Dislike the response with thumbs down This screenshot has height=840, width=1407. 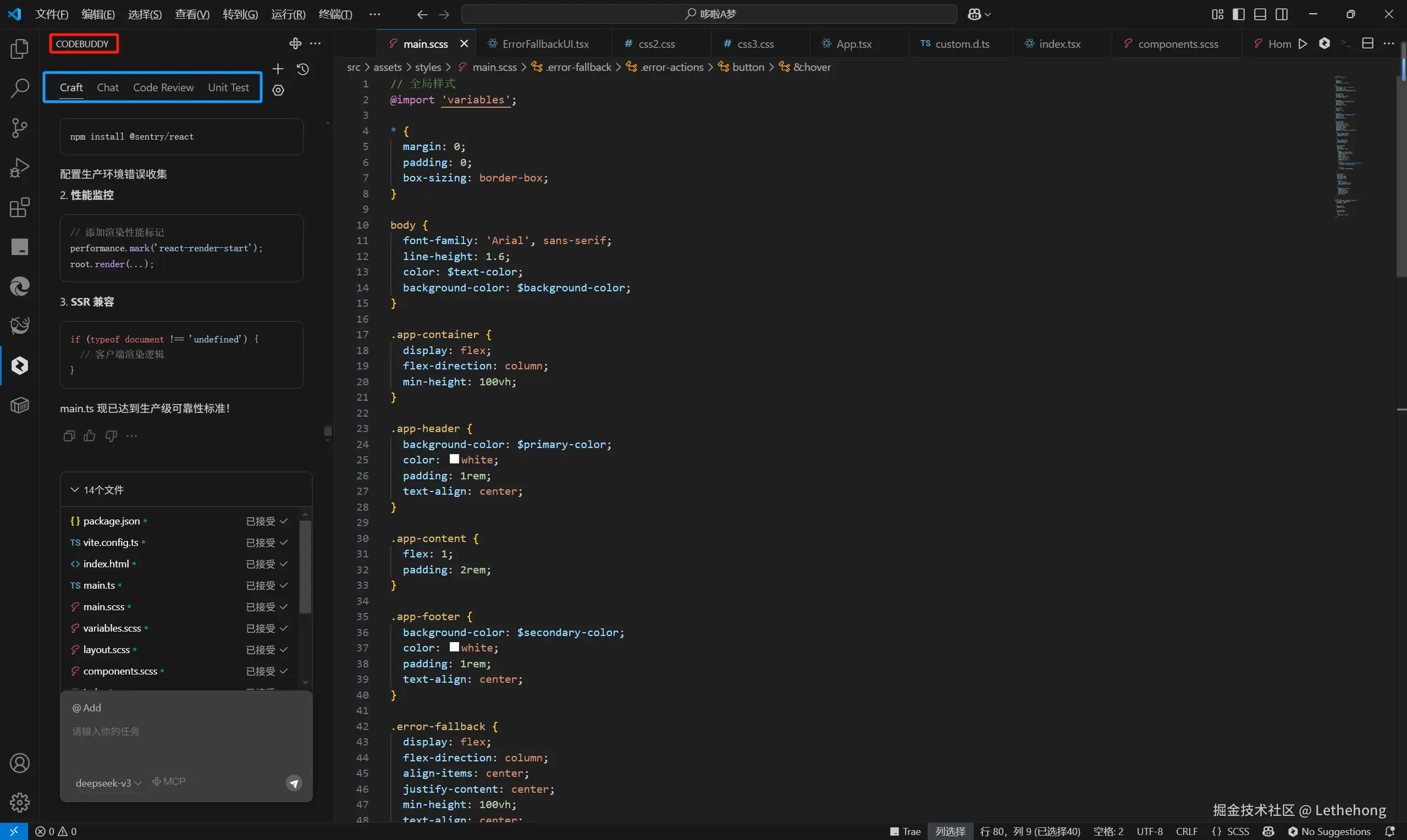[x=111, y=436]
